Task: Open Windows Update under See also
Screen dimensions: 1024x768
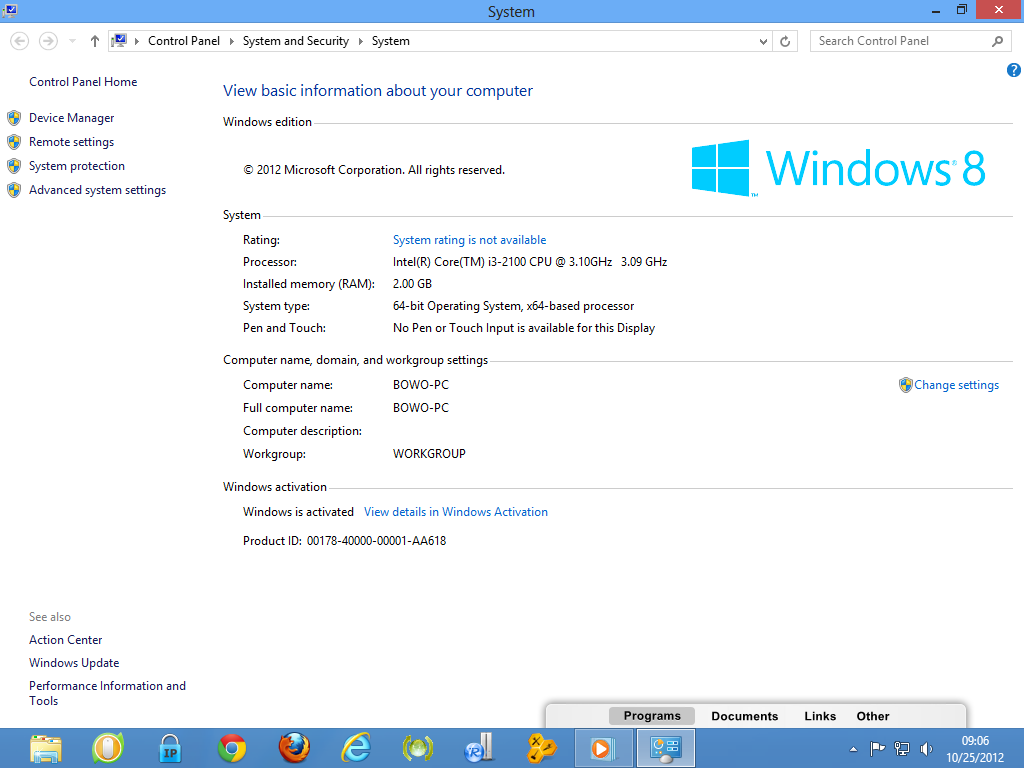Action: coord(74,663)
